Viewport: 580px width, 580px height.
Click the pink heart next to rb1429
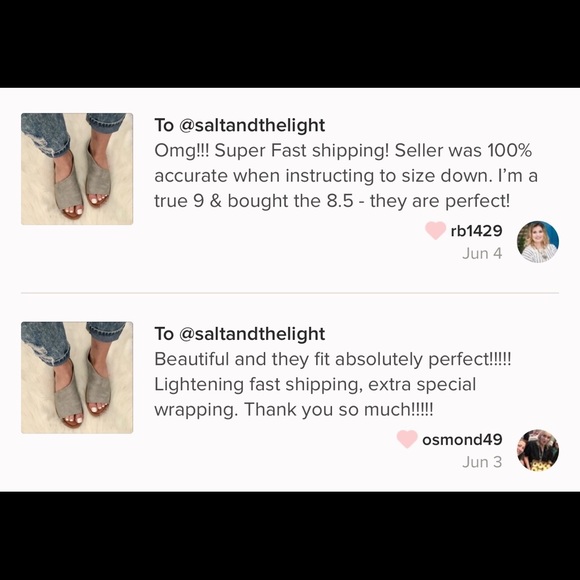click(435, 230)
